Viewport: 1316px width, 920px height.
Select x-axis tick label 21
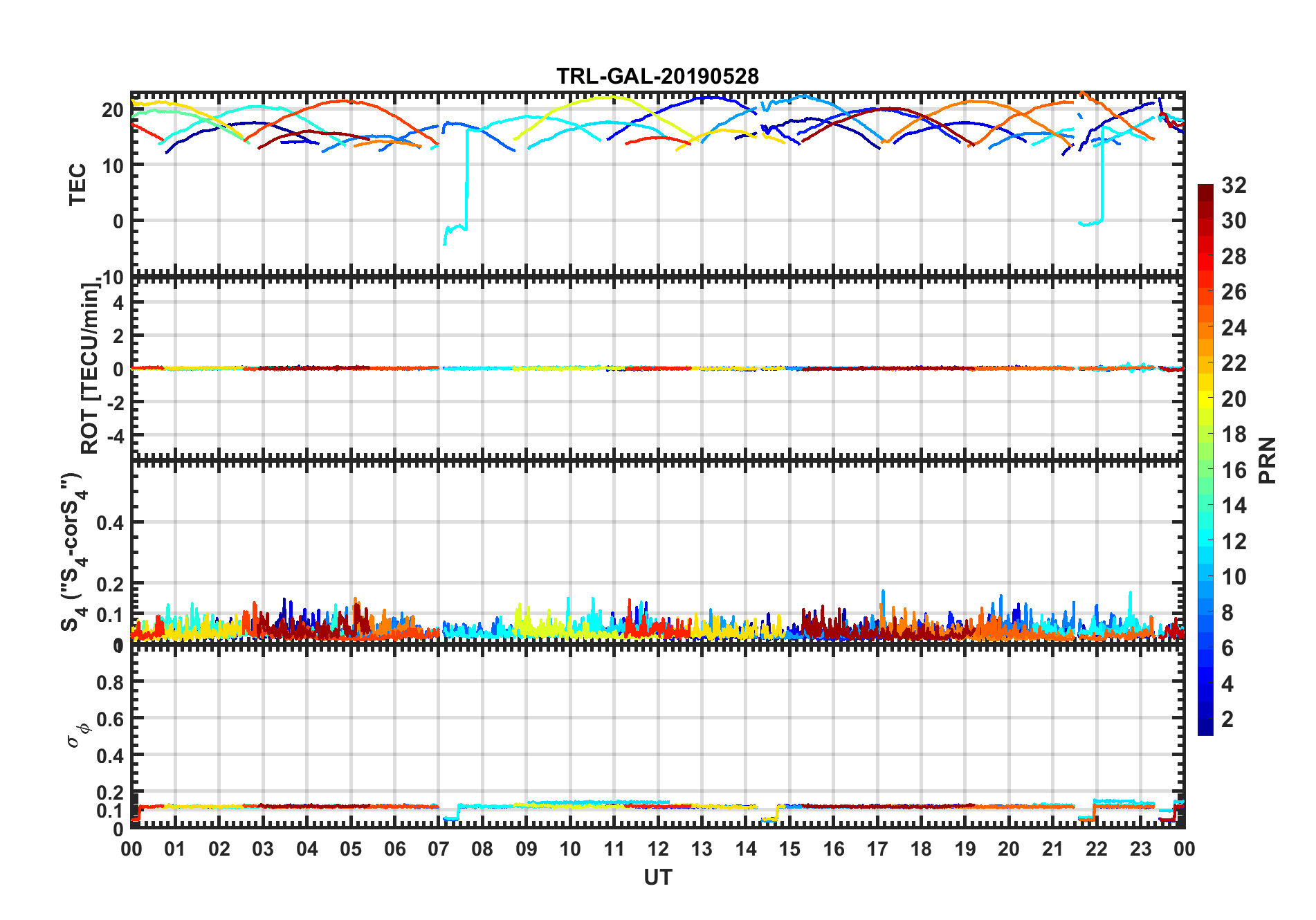(1052, 849)
